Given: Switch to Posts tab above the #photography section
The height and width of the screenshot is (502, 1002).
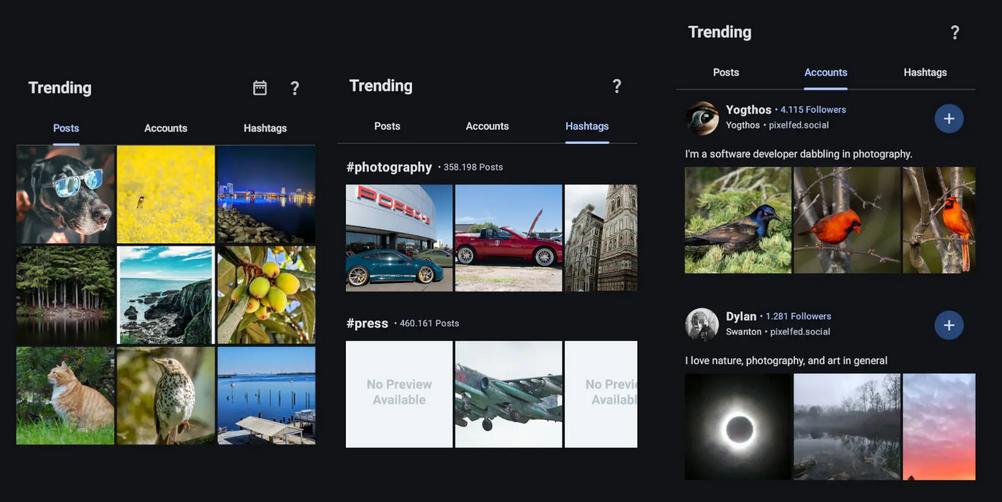Looking at the screenshot, I should (387, 126).
